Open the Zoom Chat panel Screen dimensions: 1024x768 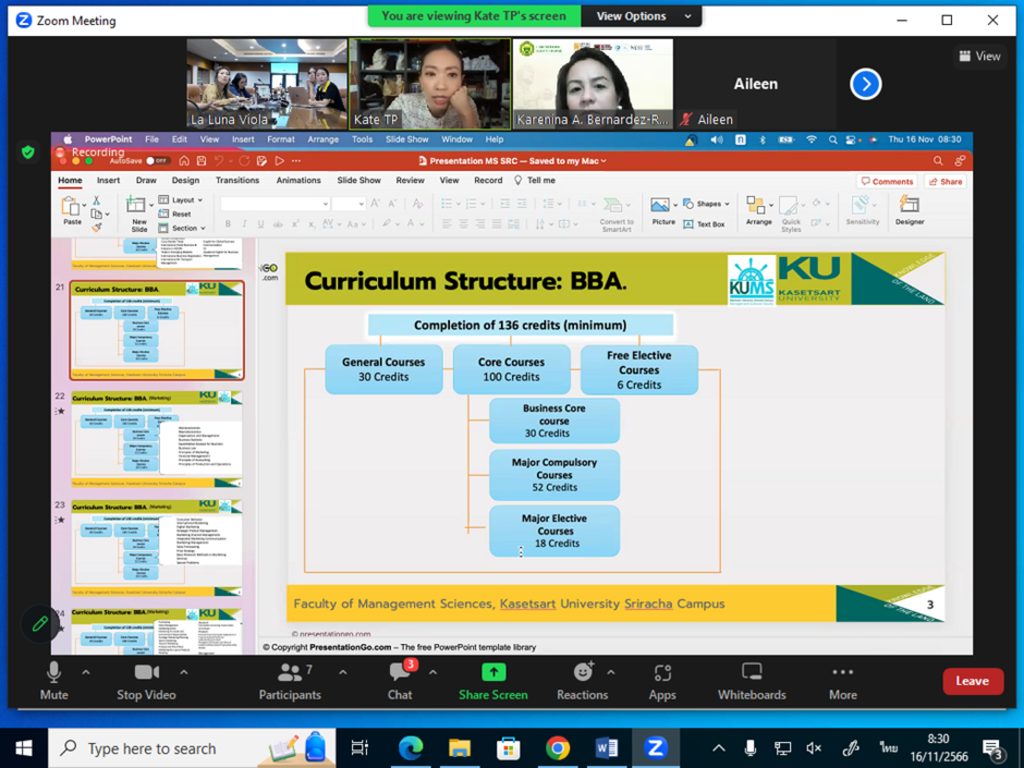pyautogui.click(x=400, y=681)
